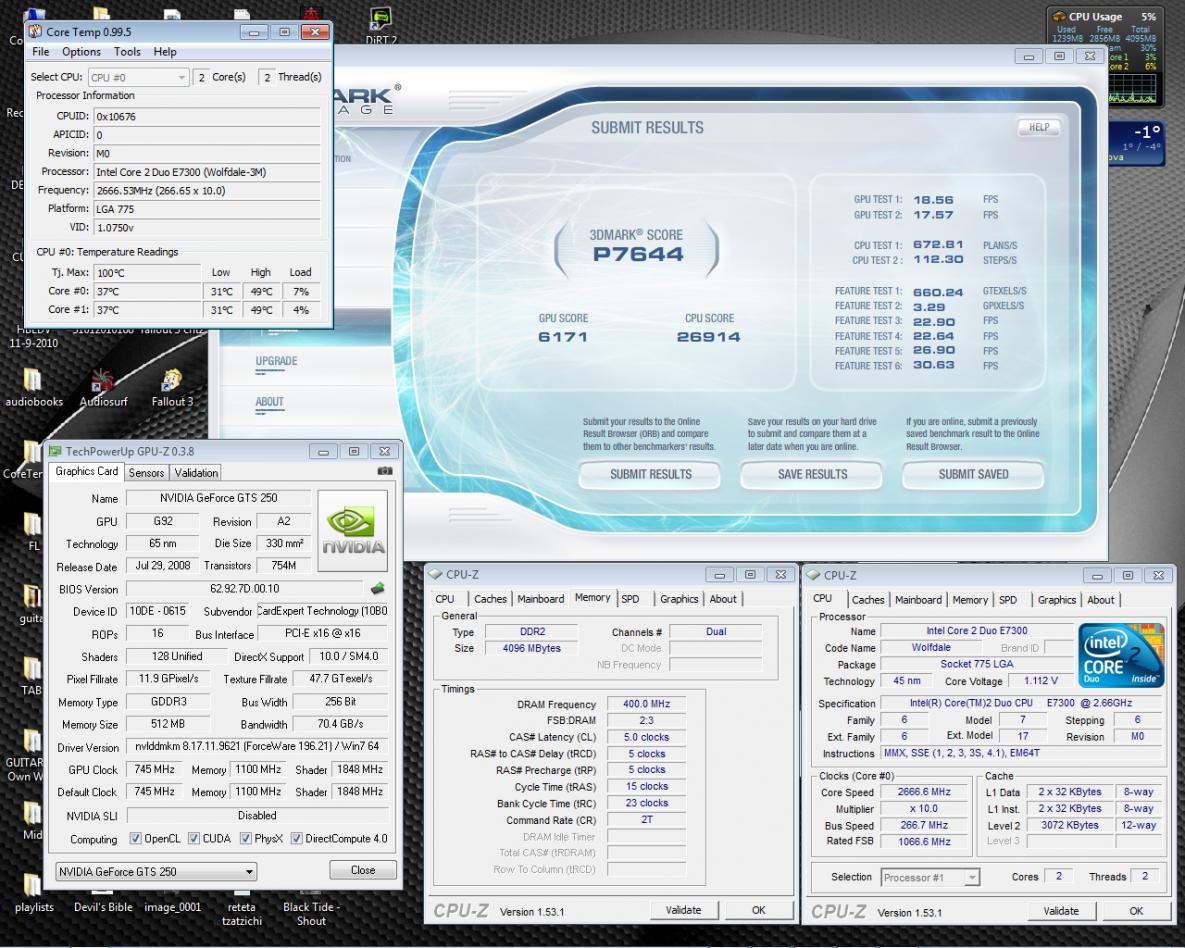Open the Processor #1 selection dropdown
This screenshot has width=1185, height=948.
click(930, 878)
